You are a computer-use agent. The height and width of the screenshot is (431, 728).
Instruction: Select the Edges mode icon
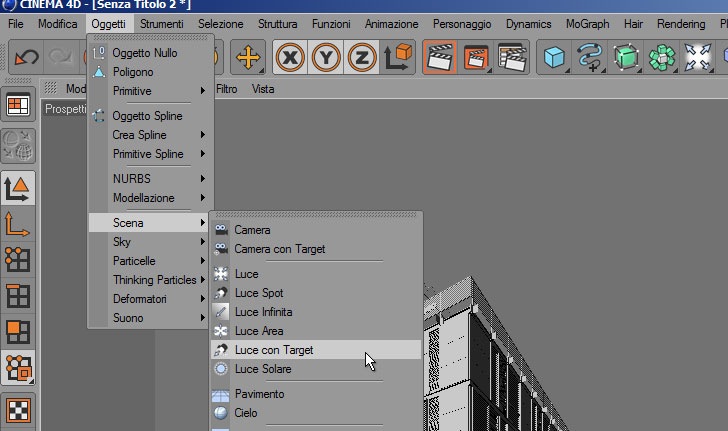pyautogui.click(x=18, y=296)
